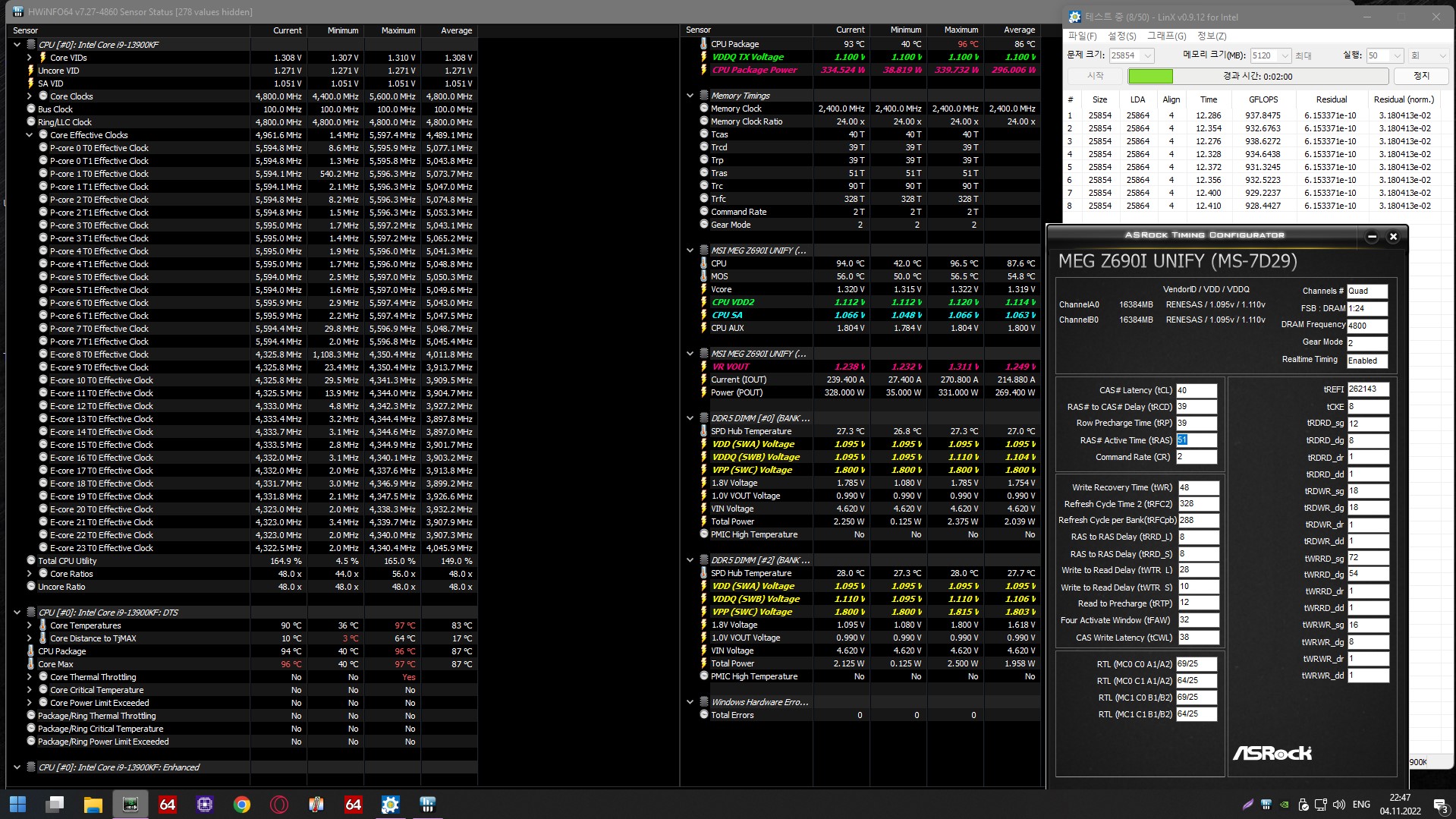The height and width of the screenshot is (819, 1456).
Task: Collapse the Memory Timings group
Action: 690,96
